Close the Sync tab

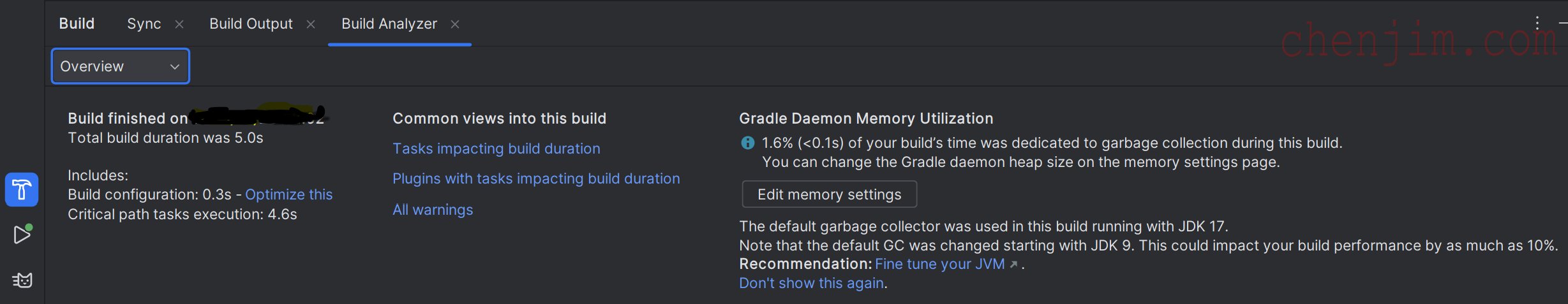tap(179, 24)
